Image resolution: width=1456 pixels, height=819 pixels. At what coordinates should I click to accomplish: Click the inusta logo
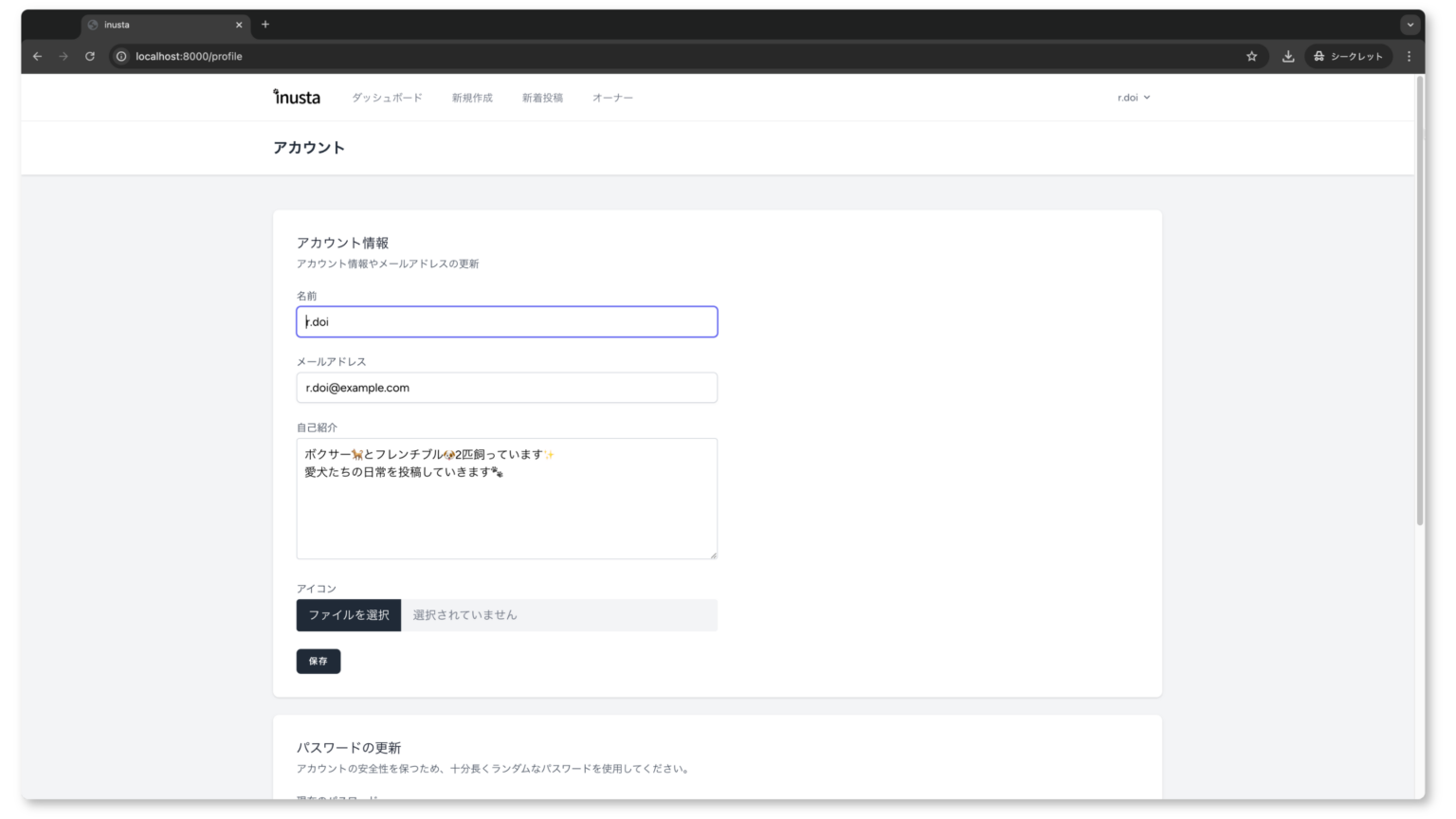click(x=297, y=98)
